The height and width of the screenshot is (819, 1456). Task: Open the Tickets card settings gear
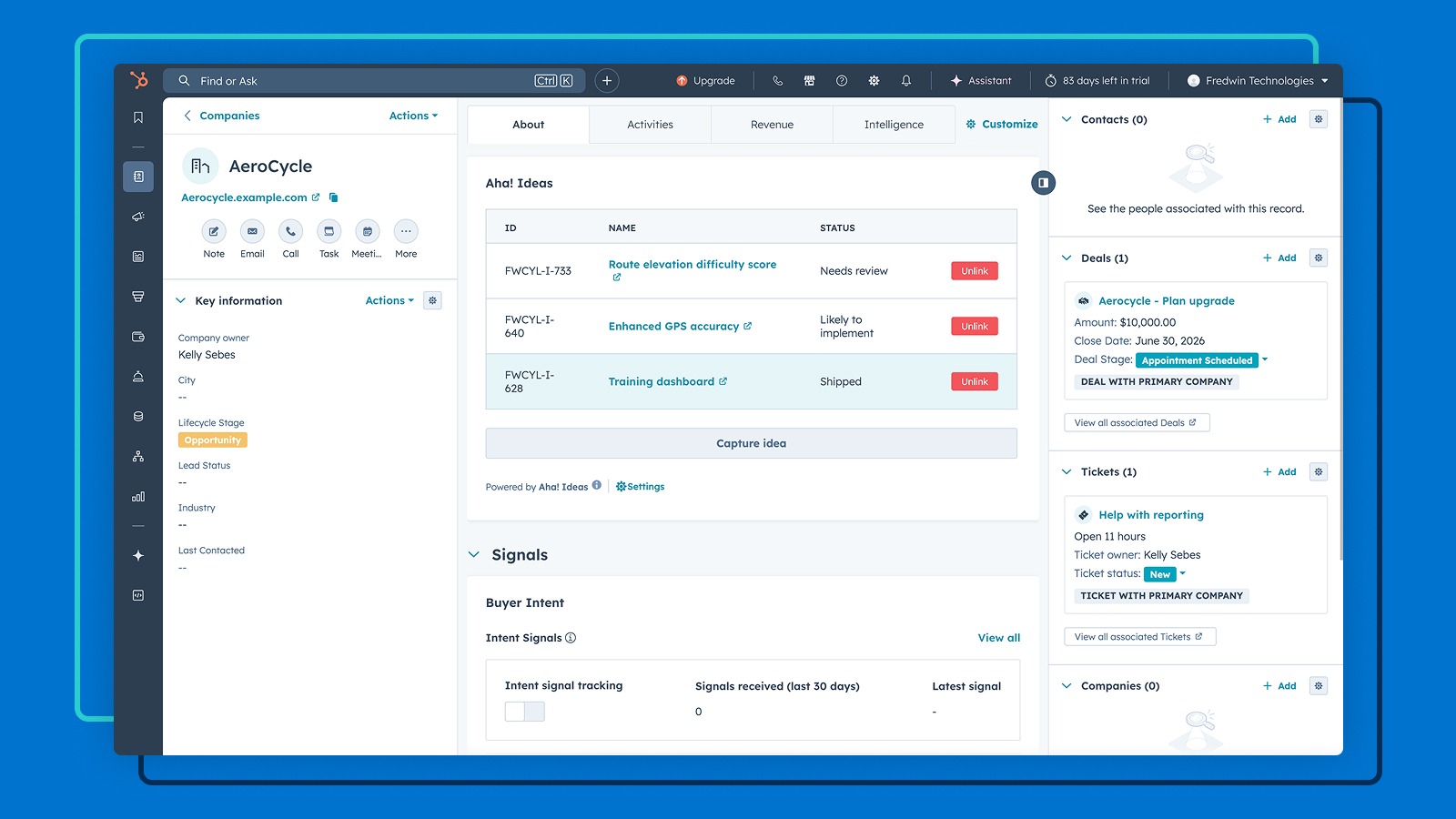1319,471
